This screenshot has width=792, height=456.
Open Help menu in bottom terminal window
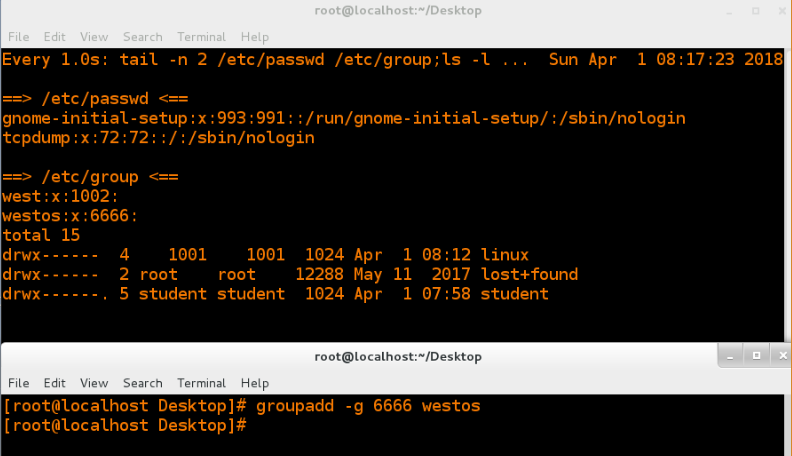[x=255, y=383]
